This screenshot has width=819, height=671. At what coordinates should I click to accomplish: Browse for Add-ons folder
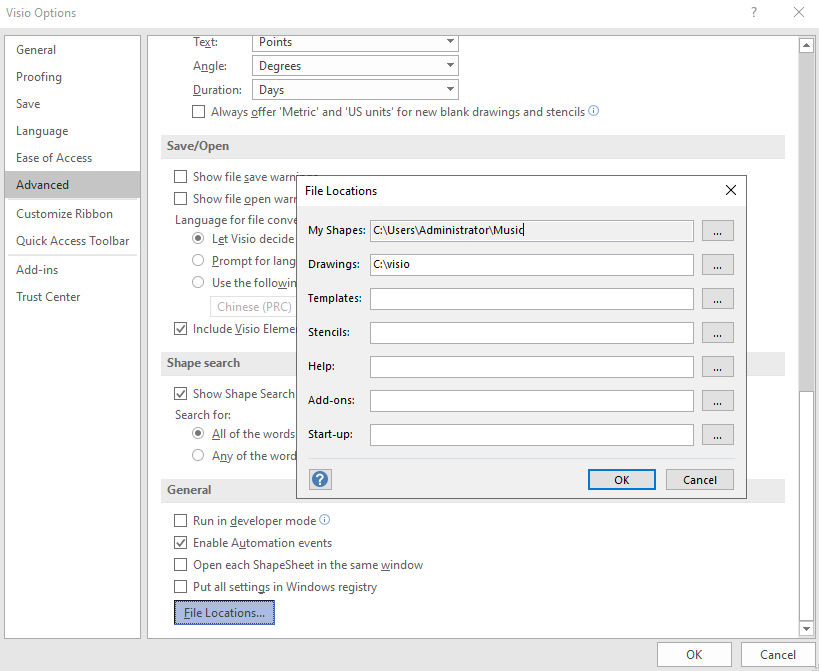coord(718,401)
